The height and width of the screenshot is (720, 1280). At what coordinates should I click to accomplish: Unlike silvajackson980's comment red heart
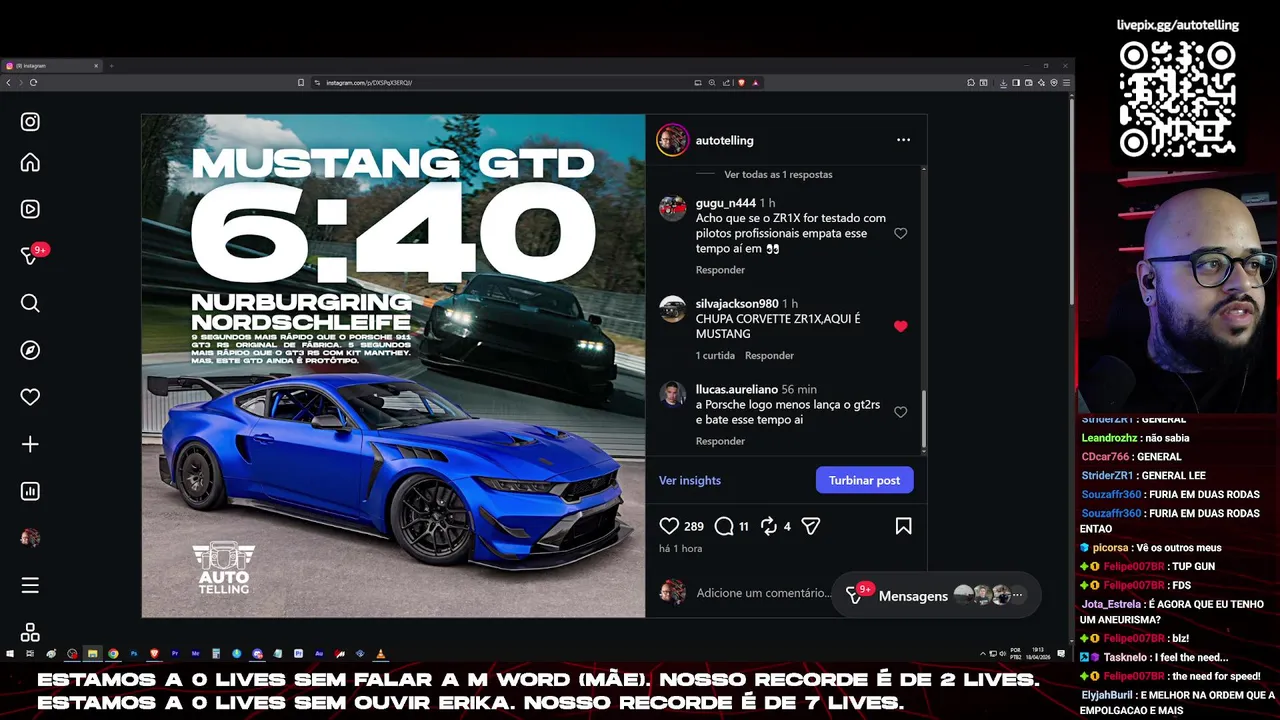(x=900, y=326)
